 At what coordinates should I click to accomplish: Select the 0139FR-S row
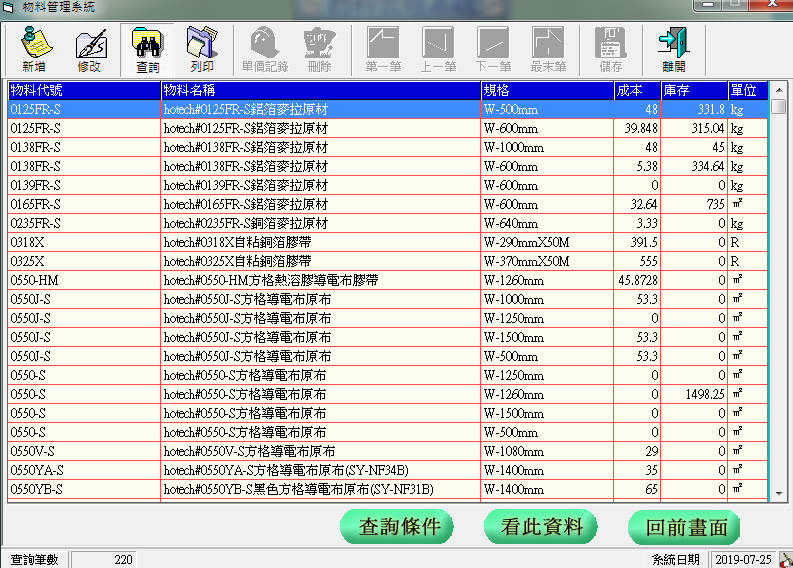pyautogui.click(x=388, y=185)
